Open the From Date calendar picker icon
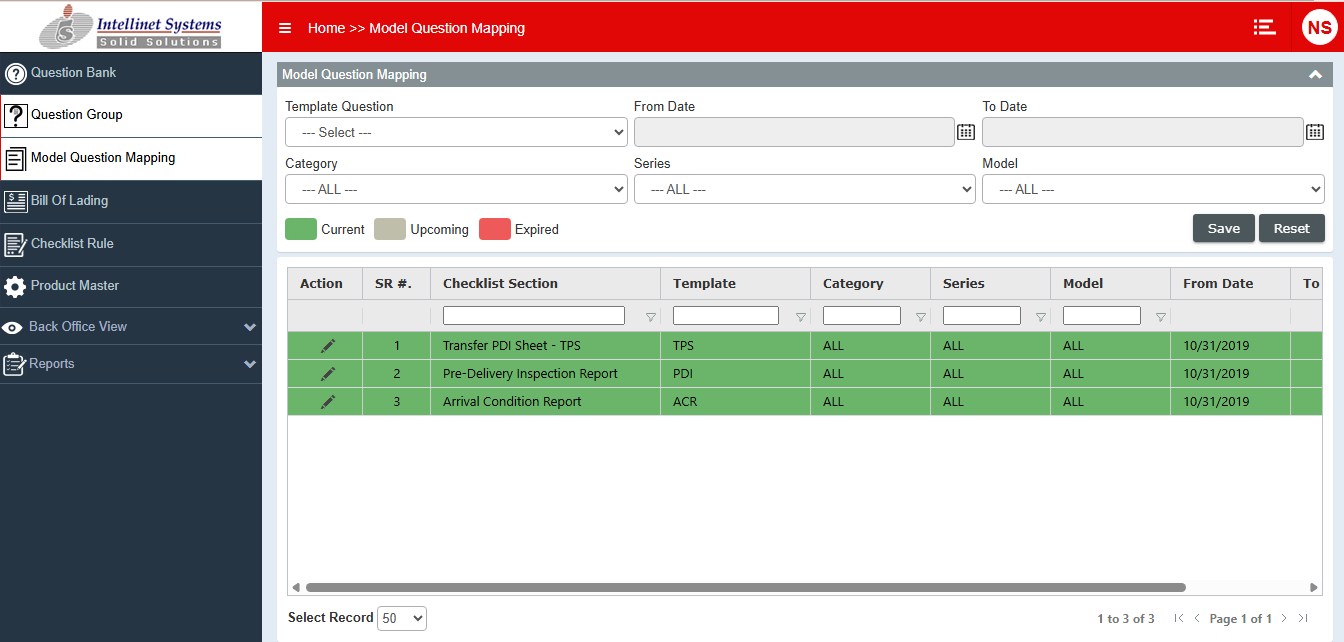1344x642 pixels. [966, 131]
